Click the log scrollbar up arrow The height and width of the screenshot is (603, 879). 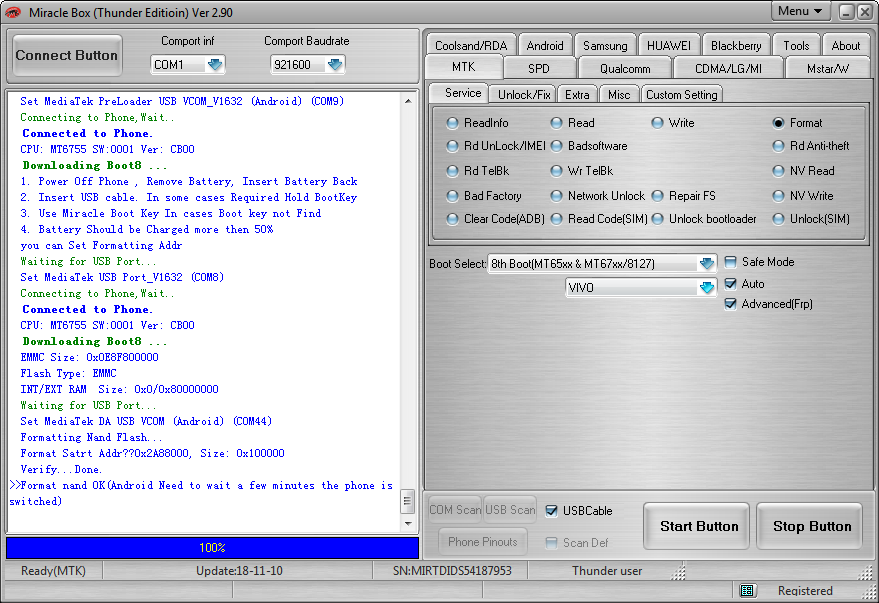point(408,101)
